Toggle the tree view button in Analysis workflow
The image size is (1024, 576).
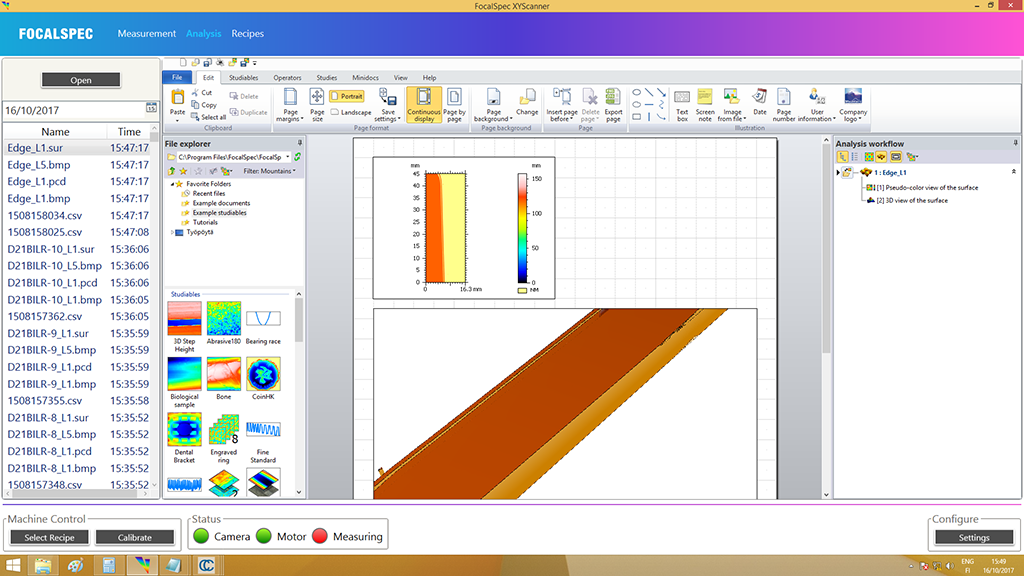tap(842, 157)
